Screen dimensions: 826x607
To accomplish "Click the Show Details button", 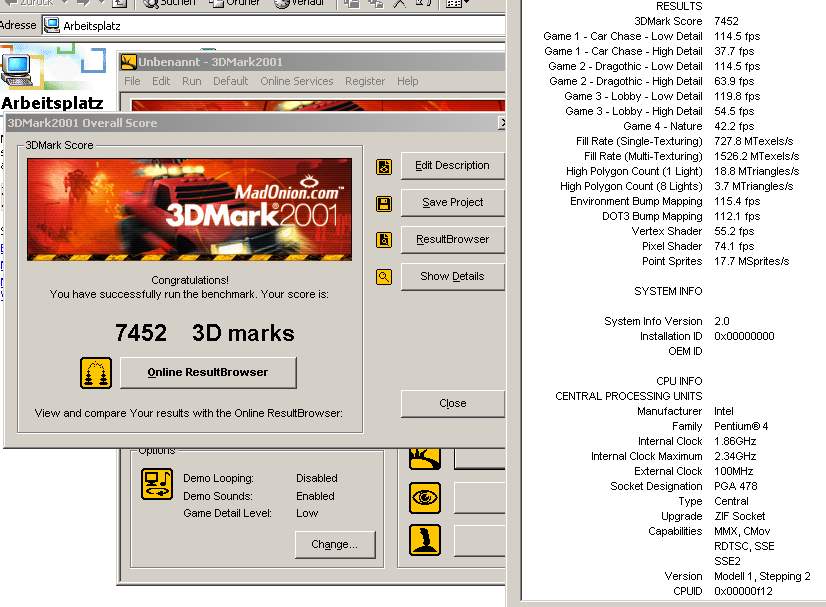I will (x=453, y=277).
